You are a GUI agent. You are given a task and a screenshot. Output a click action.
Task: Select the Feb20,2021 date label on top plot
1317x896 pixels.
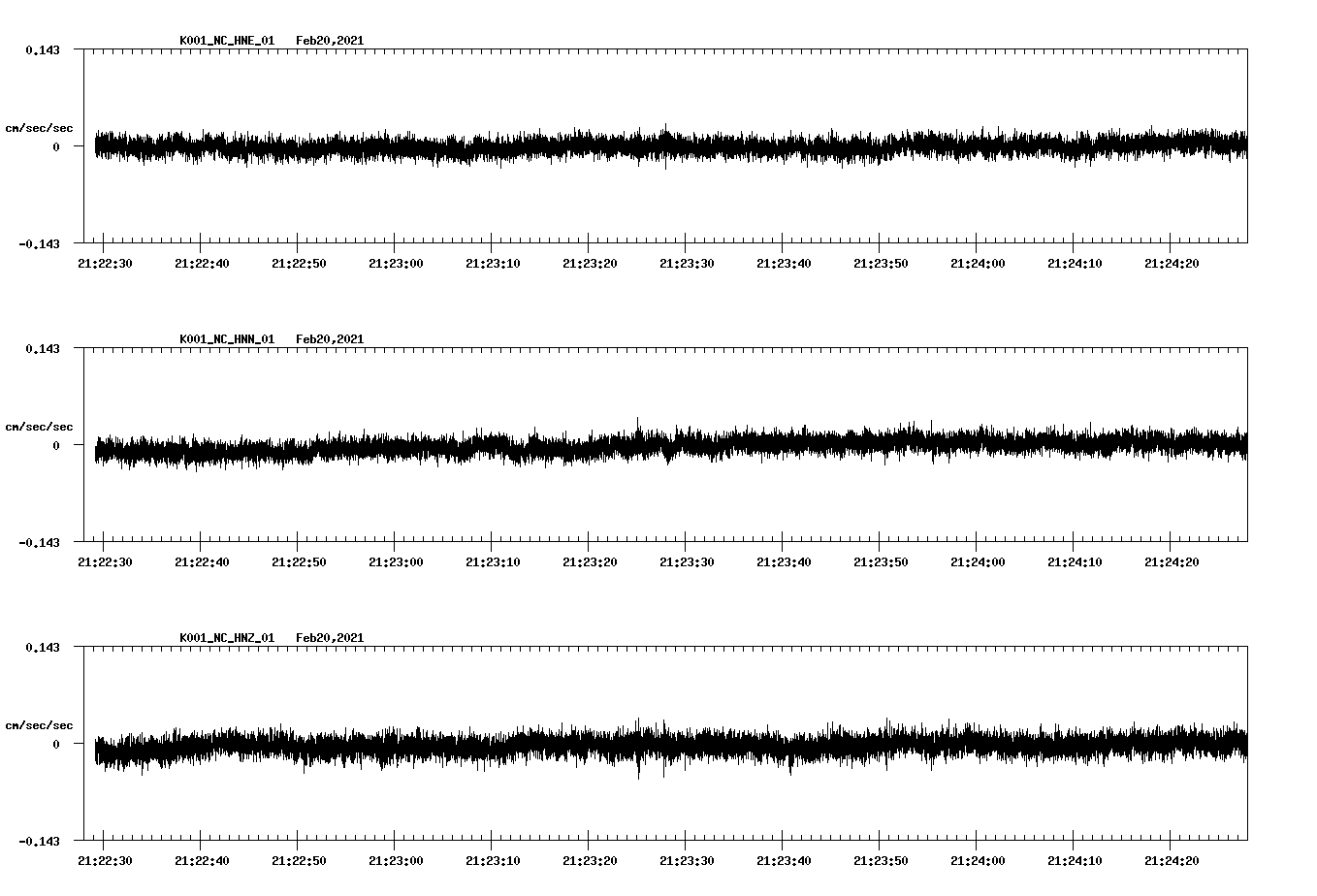point(330,40)
